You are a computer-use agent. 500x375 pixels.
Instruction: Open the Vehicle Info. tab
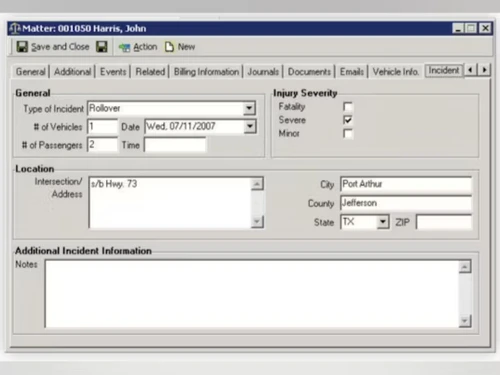click(396, 72)
